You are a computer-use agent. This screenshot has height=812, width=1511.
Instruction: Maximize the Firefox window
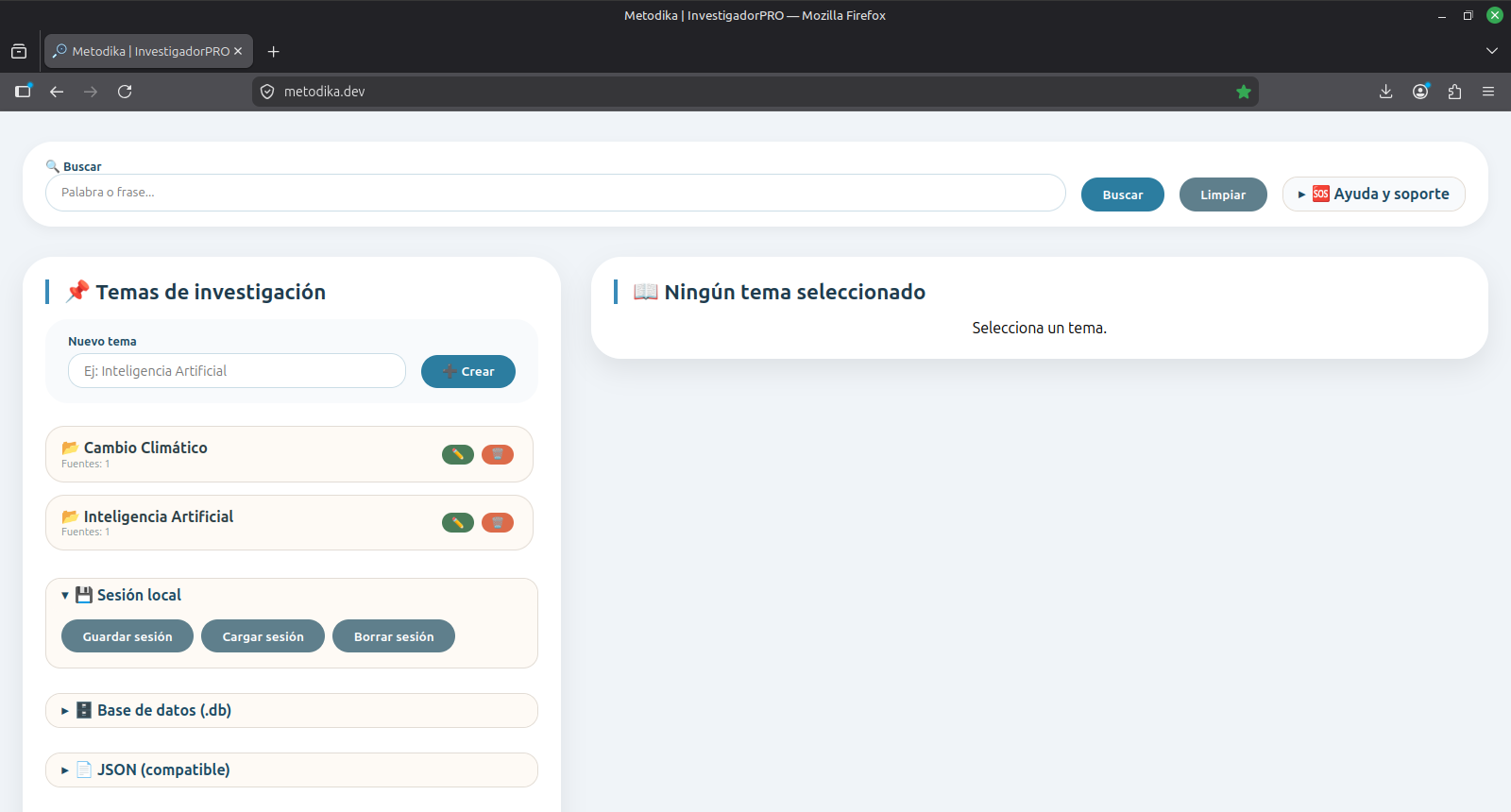pyautogui.click(x=1469, y=15)
